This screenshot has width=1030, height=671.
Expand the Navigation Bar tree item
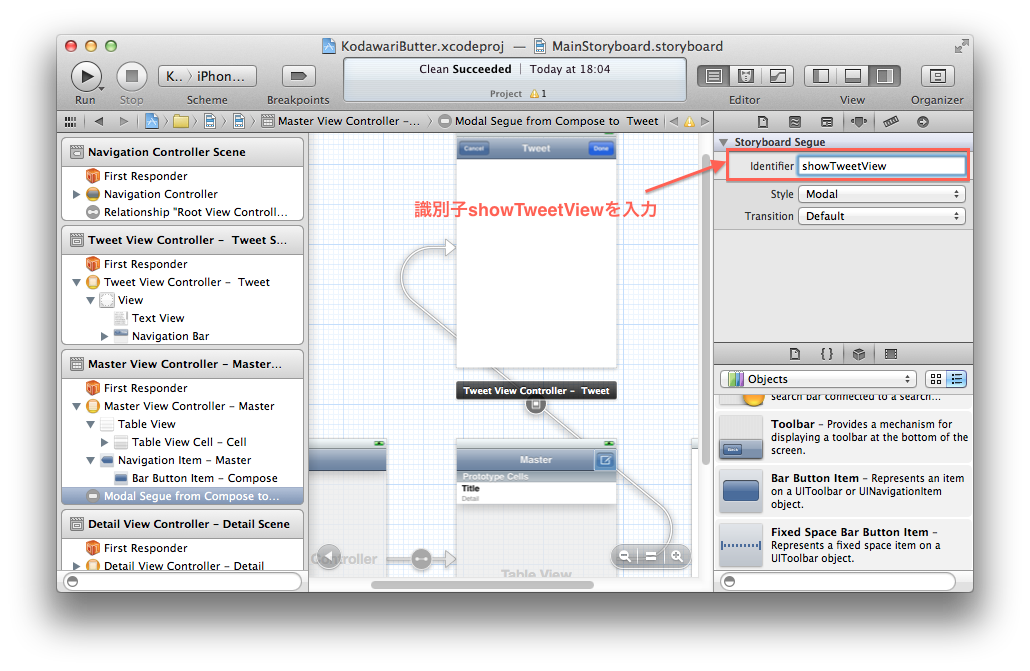pyautogui.click(x=104, y=336)
